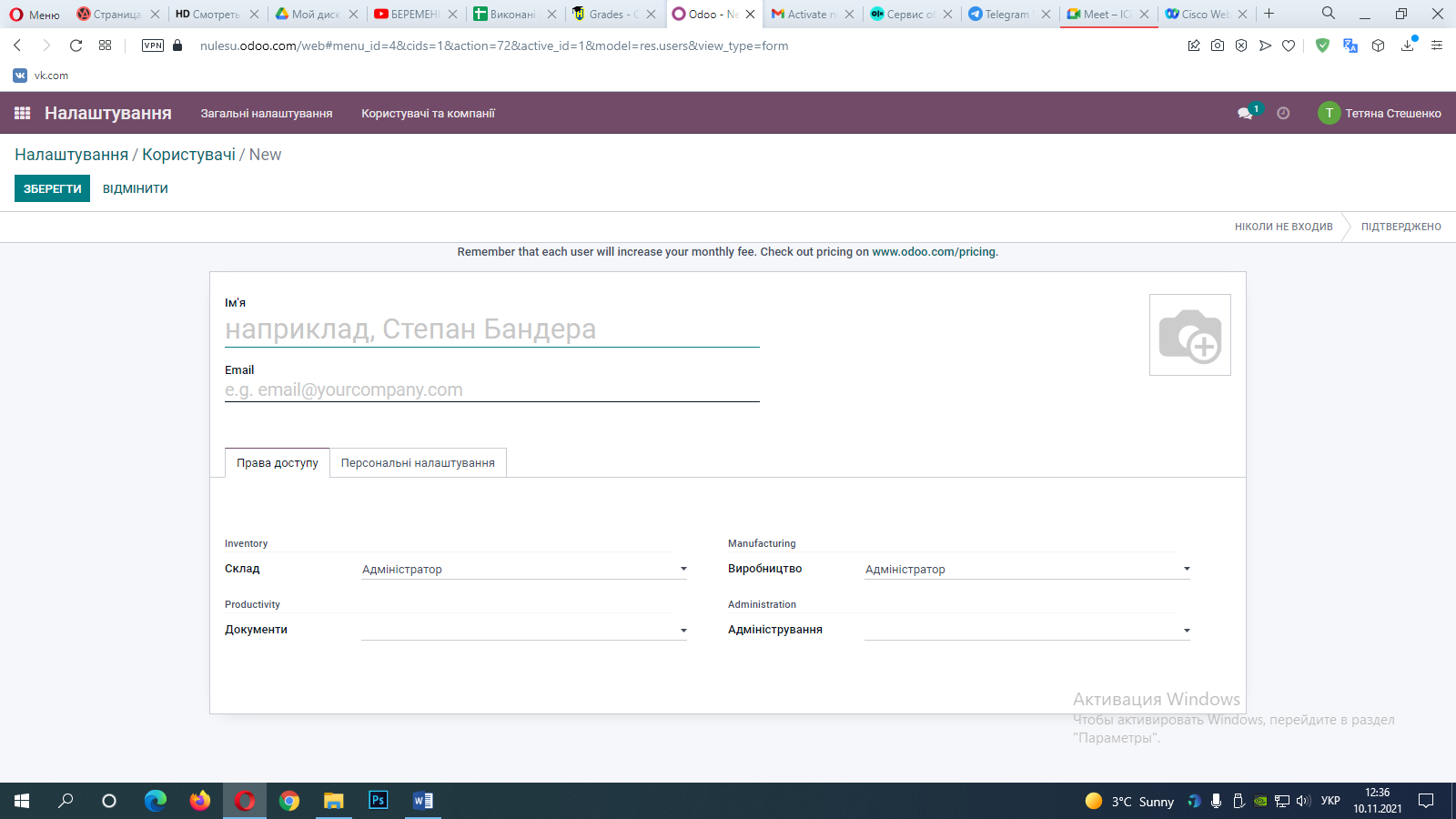Expand the Адміністрування dropdown
This screenshot has height=819, width=1456.
point(1027,630)
